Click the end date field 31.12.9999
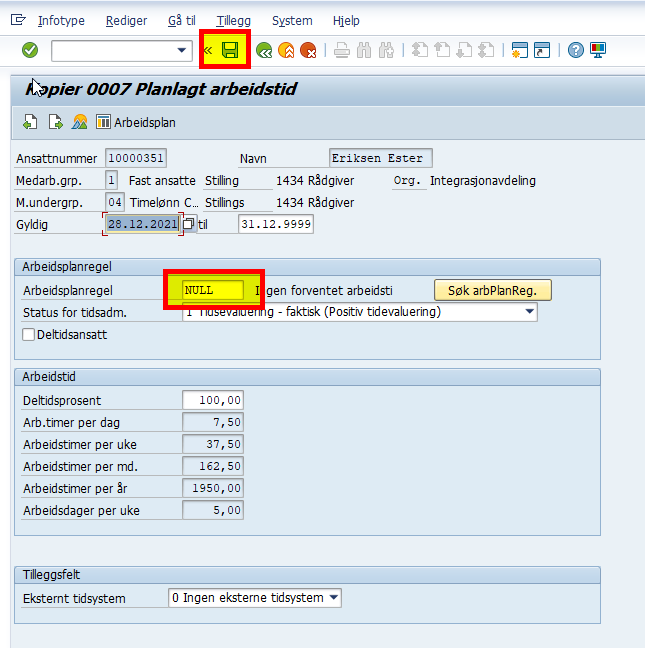This screenshot has height=648, width=645. [x=276, y=224]
